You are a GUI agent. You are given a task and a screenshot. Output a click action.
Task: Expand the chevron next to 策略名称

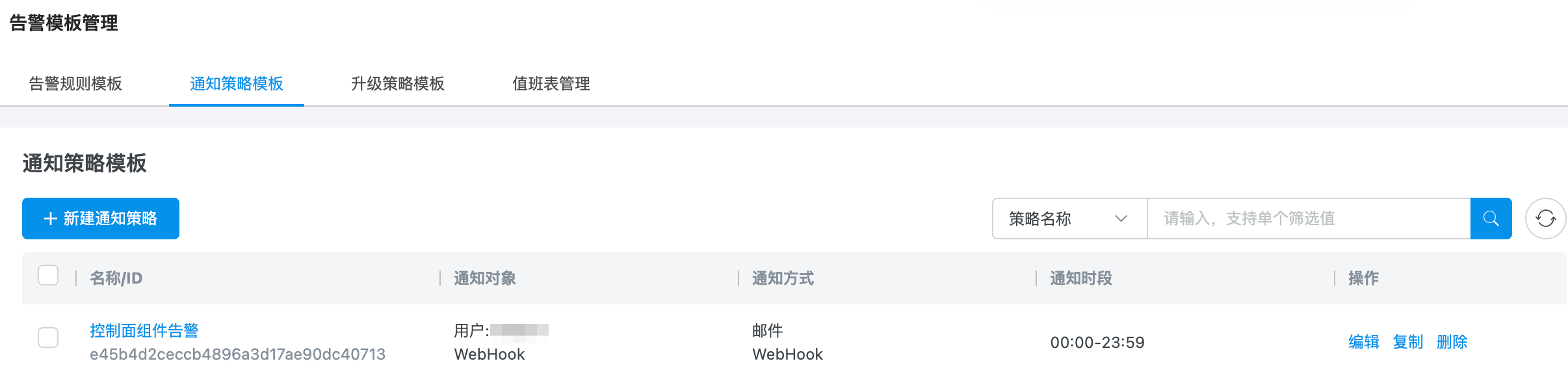coord(1121,219)
